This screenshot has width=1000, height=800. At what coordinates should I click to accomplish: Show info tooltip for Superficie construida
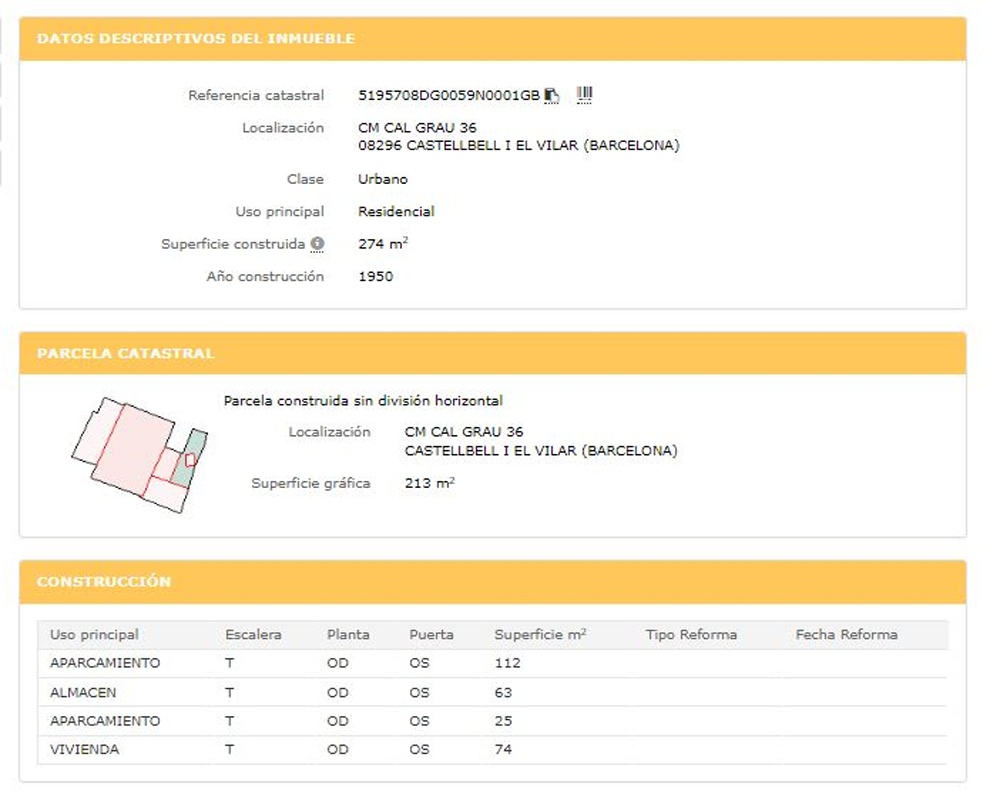[x=317, y=244]
